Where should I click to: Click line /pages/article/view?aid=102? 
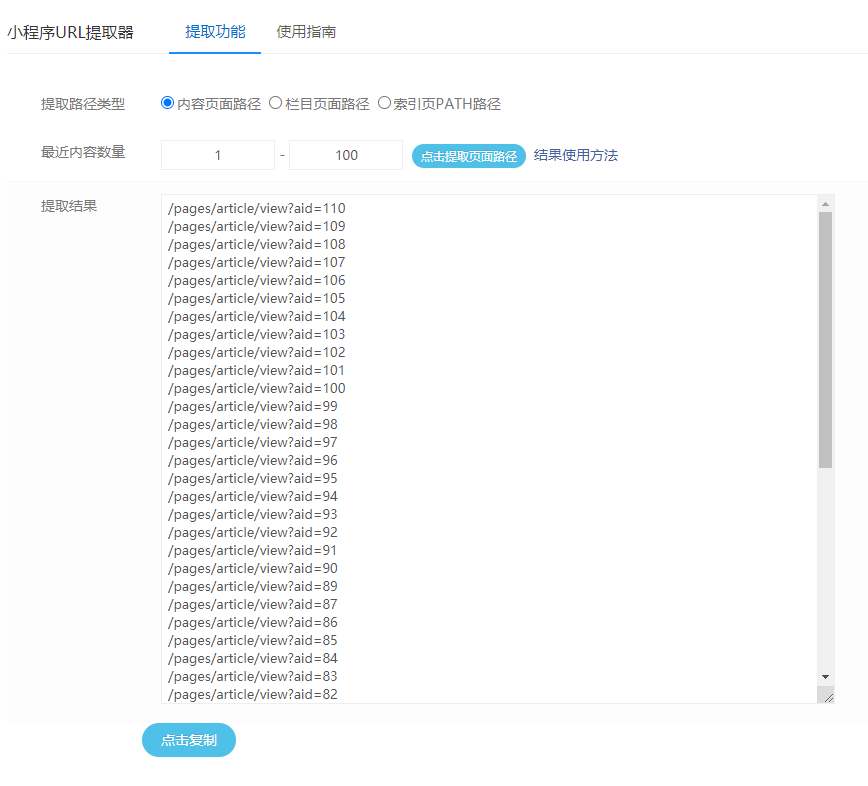[x=256, y=353]
